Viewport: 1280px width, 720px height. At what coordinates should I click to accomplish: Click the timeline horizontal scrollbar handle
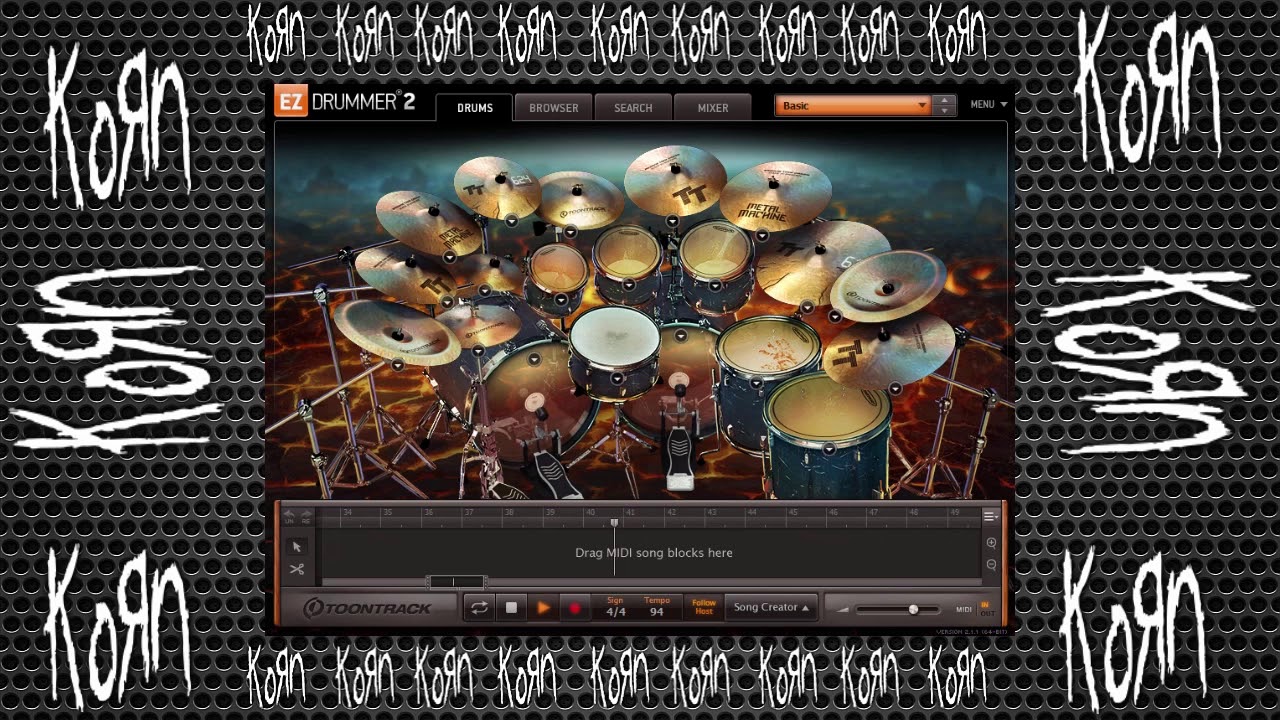coord(456,581)
